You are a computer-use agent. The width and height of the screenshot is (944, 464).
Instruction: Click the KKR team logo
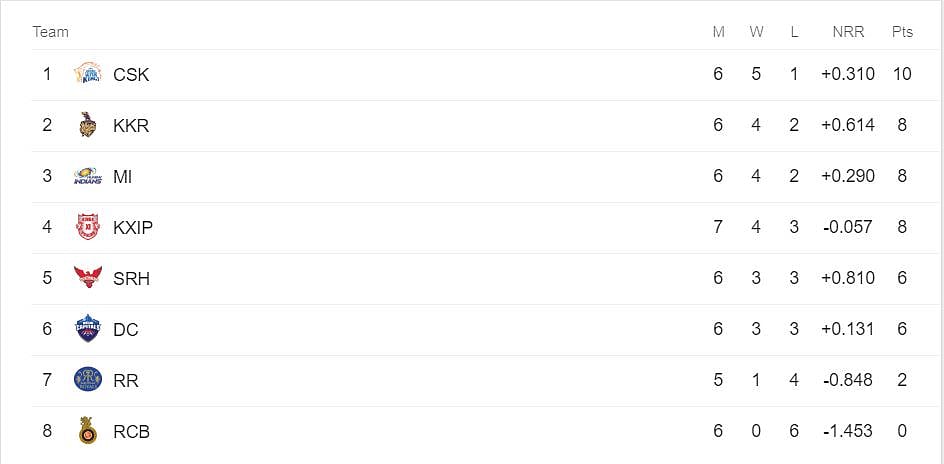[88, 125]
